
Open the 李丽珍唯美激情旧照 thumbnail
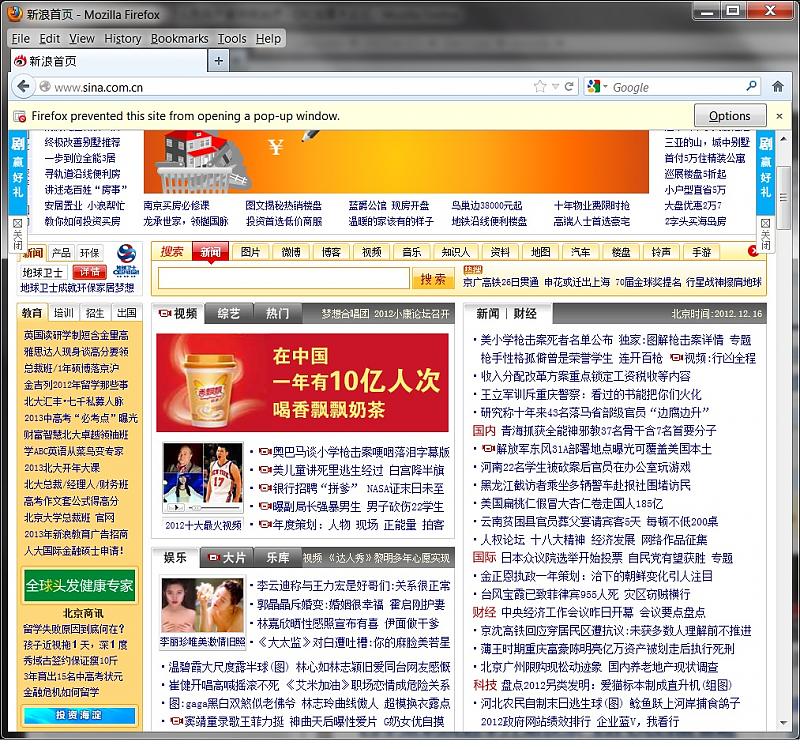click(202, 605)
